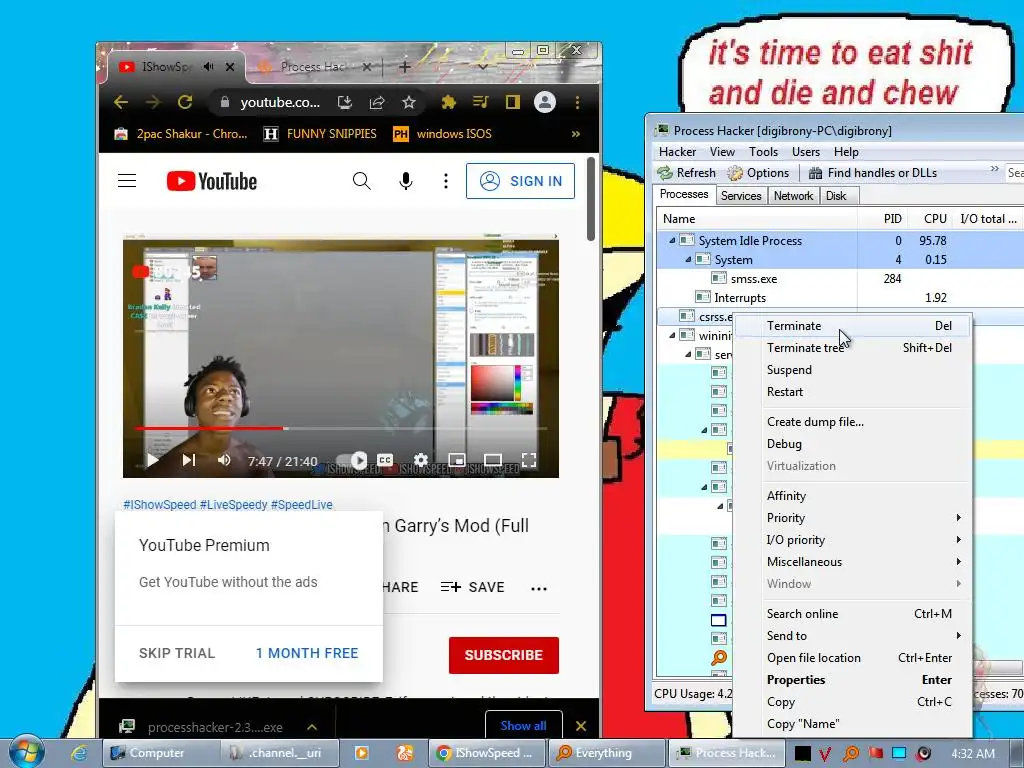Viewport: 1024px width, 768px height.
Task: Click Show all downloads button
Action: coord(523,726)
